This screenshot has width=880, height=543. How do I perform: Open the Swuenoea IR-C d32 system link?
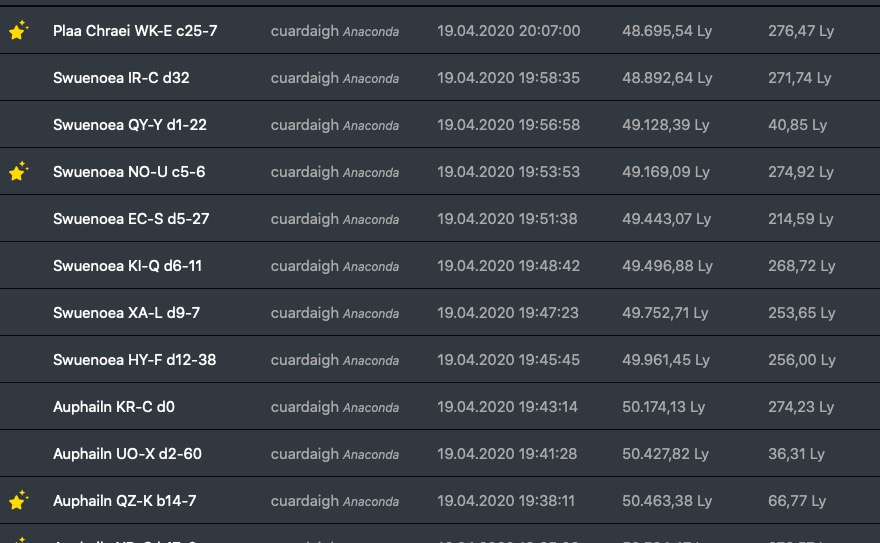pyautogui.click(x=121, y=78)
